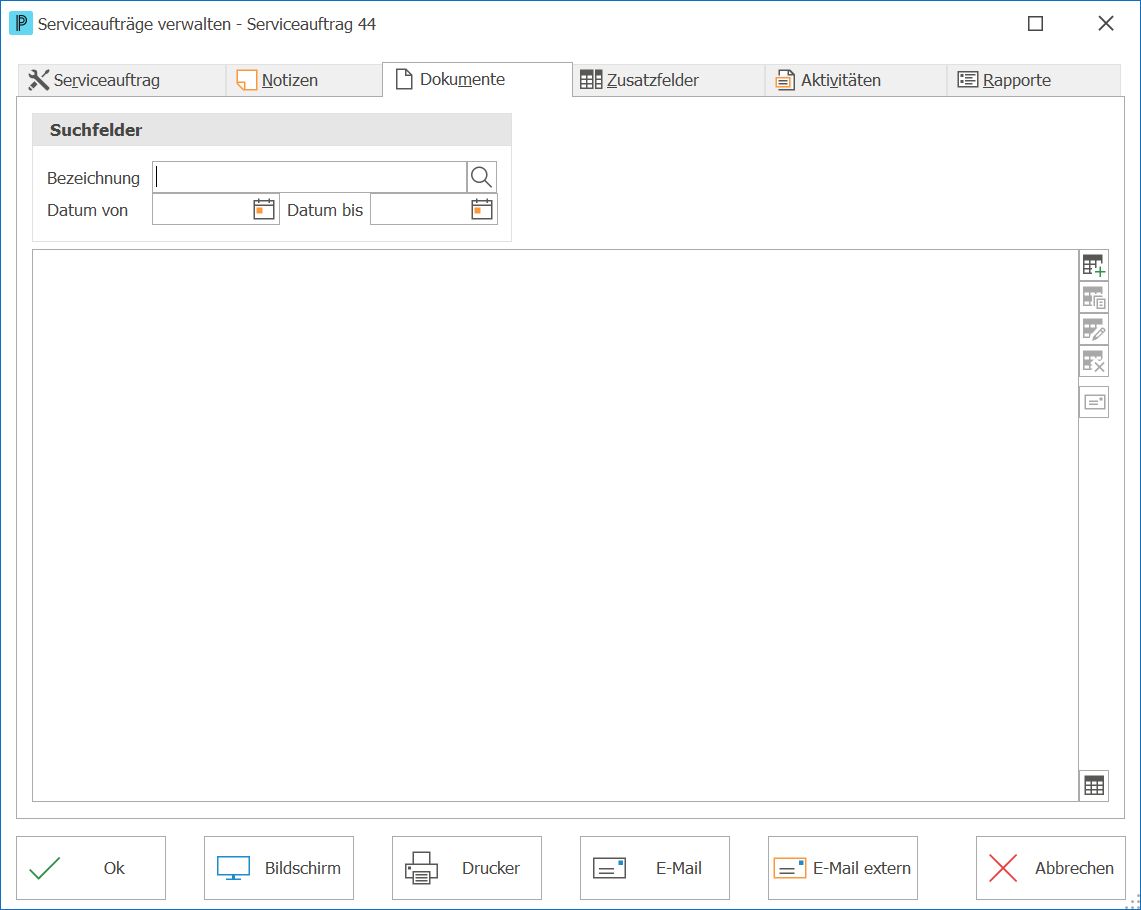Send to Drucker button

466,868
